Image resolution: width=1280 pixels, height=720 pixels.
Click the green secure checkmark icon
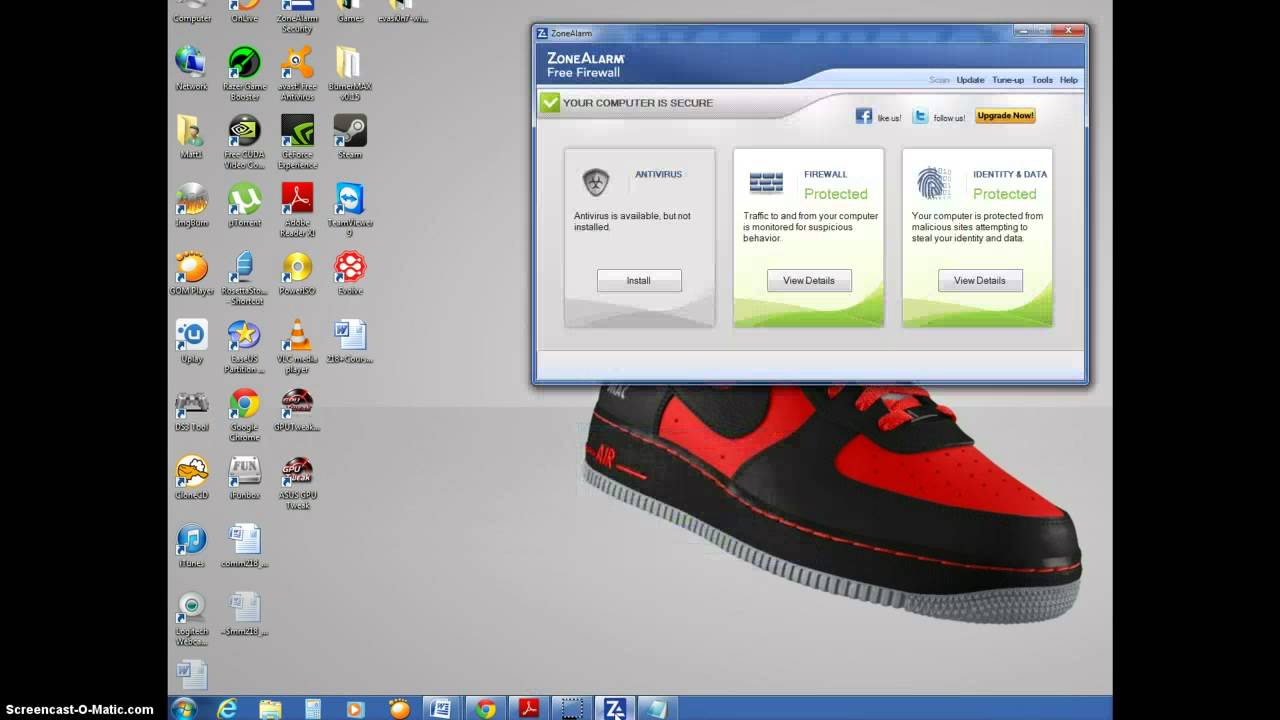pos(549,102)
